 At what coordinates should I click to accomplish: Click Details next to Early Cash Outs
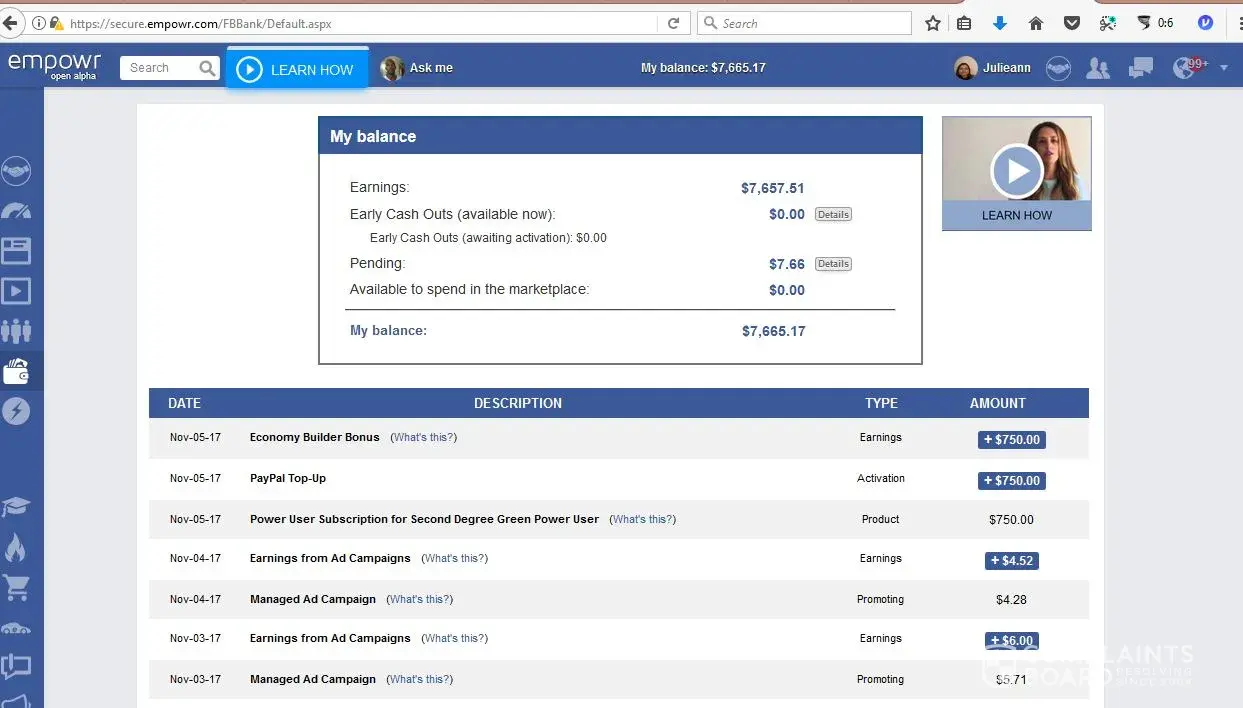tap(833, 215)
